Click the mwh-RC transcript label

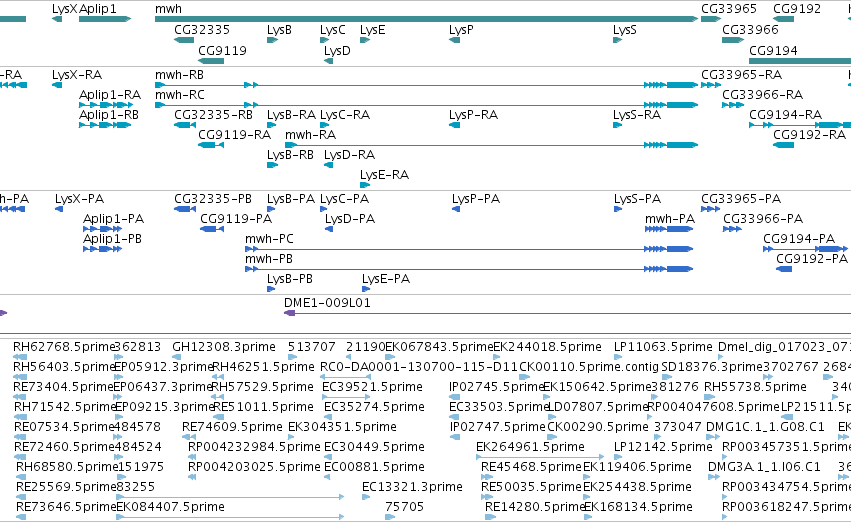(x=180, y=95)
